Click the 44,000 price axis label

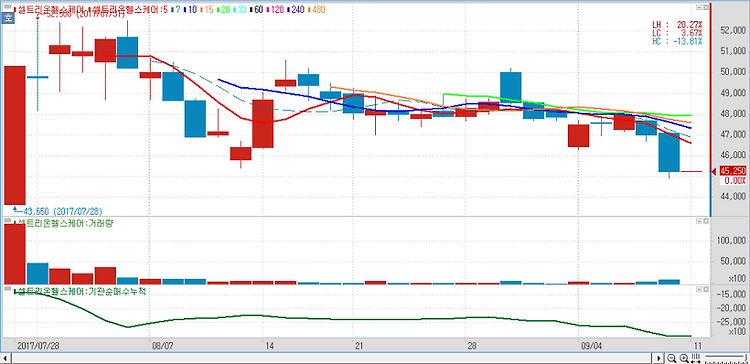733,197
